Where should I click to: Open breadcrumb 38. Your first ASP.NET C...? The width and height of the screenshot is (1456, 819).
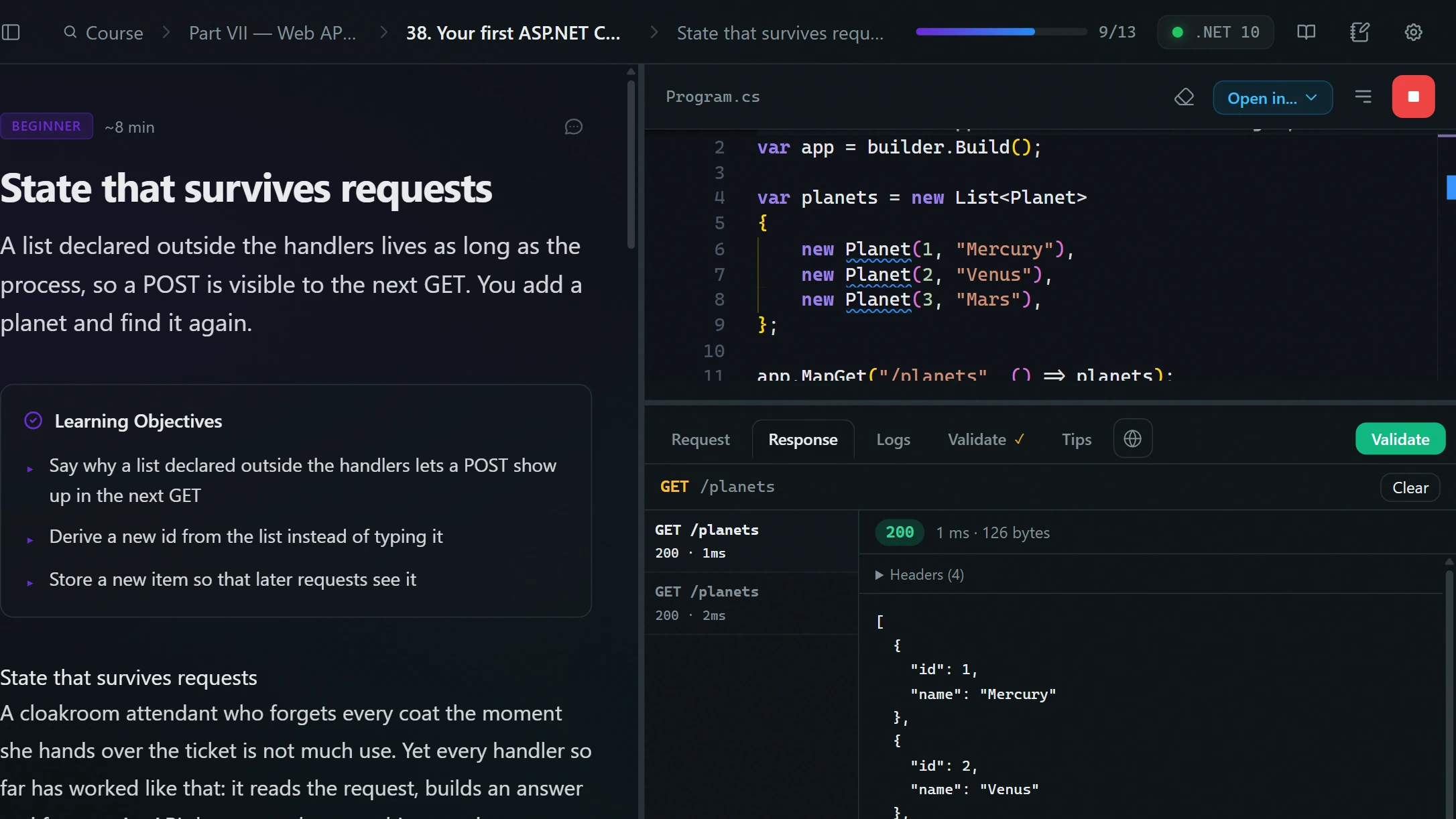(513, 32)
